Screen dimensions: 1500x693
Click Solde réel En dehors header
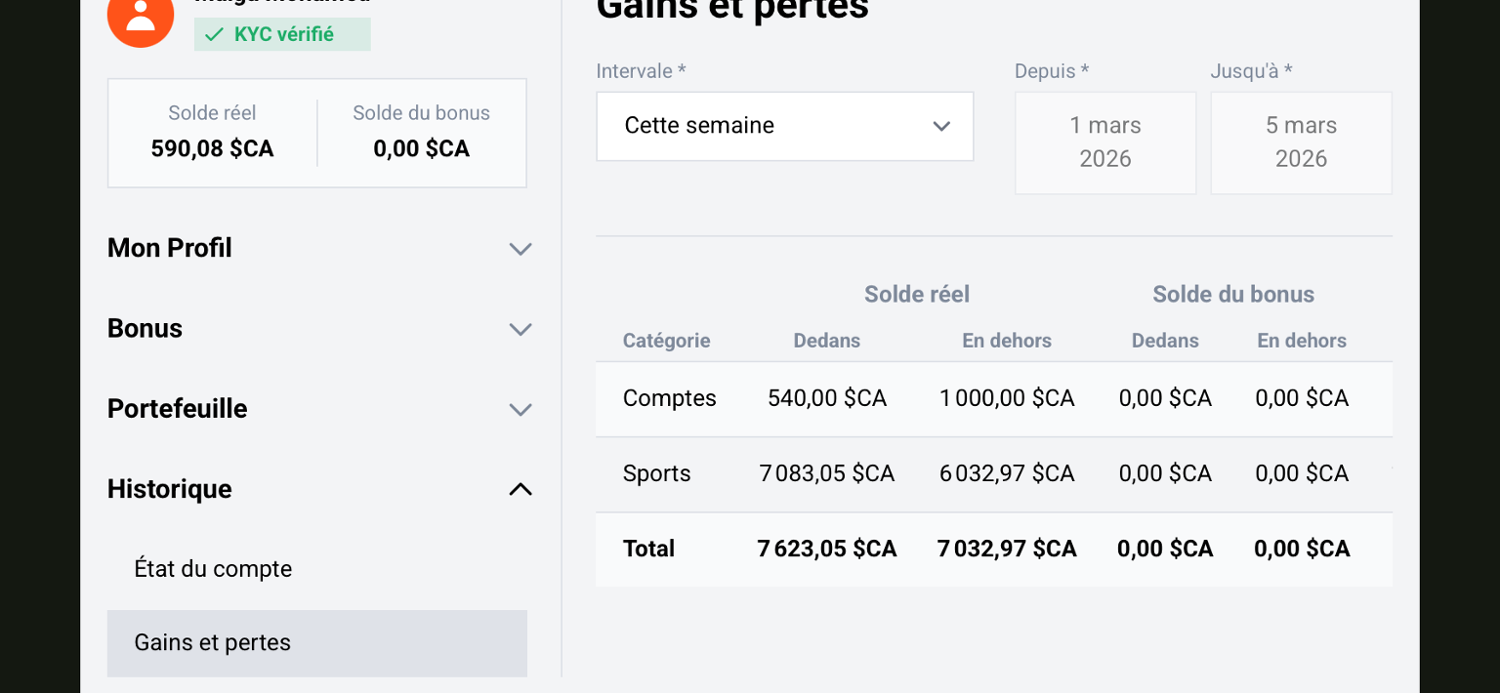point(1006,341)
